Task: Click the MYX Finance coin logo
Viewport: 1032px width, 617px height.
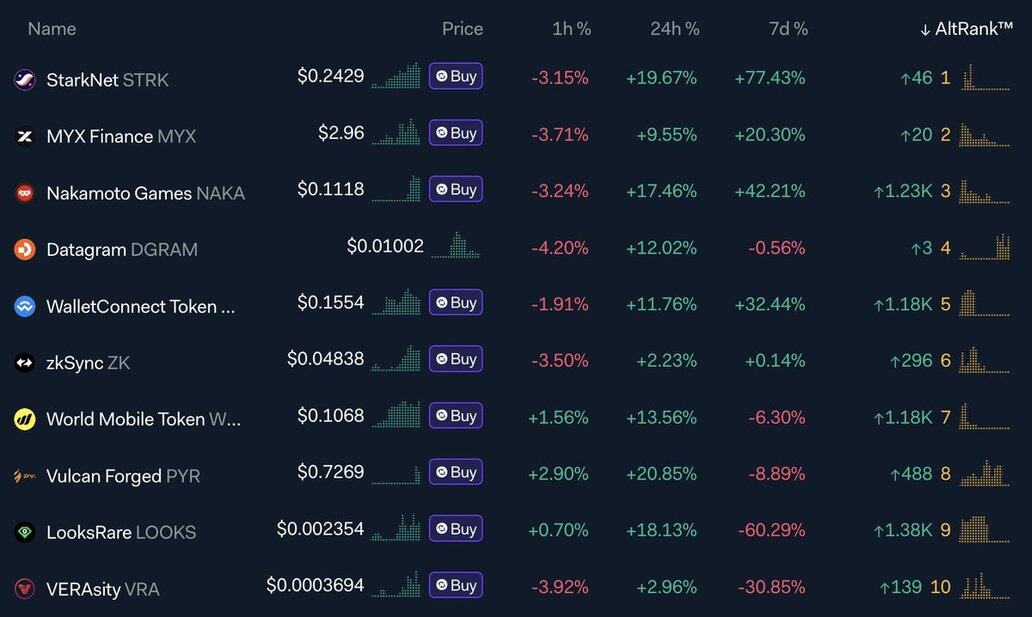Action: [x=25, y=136]
